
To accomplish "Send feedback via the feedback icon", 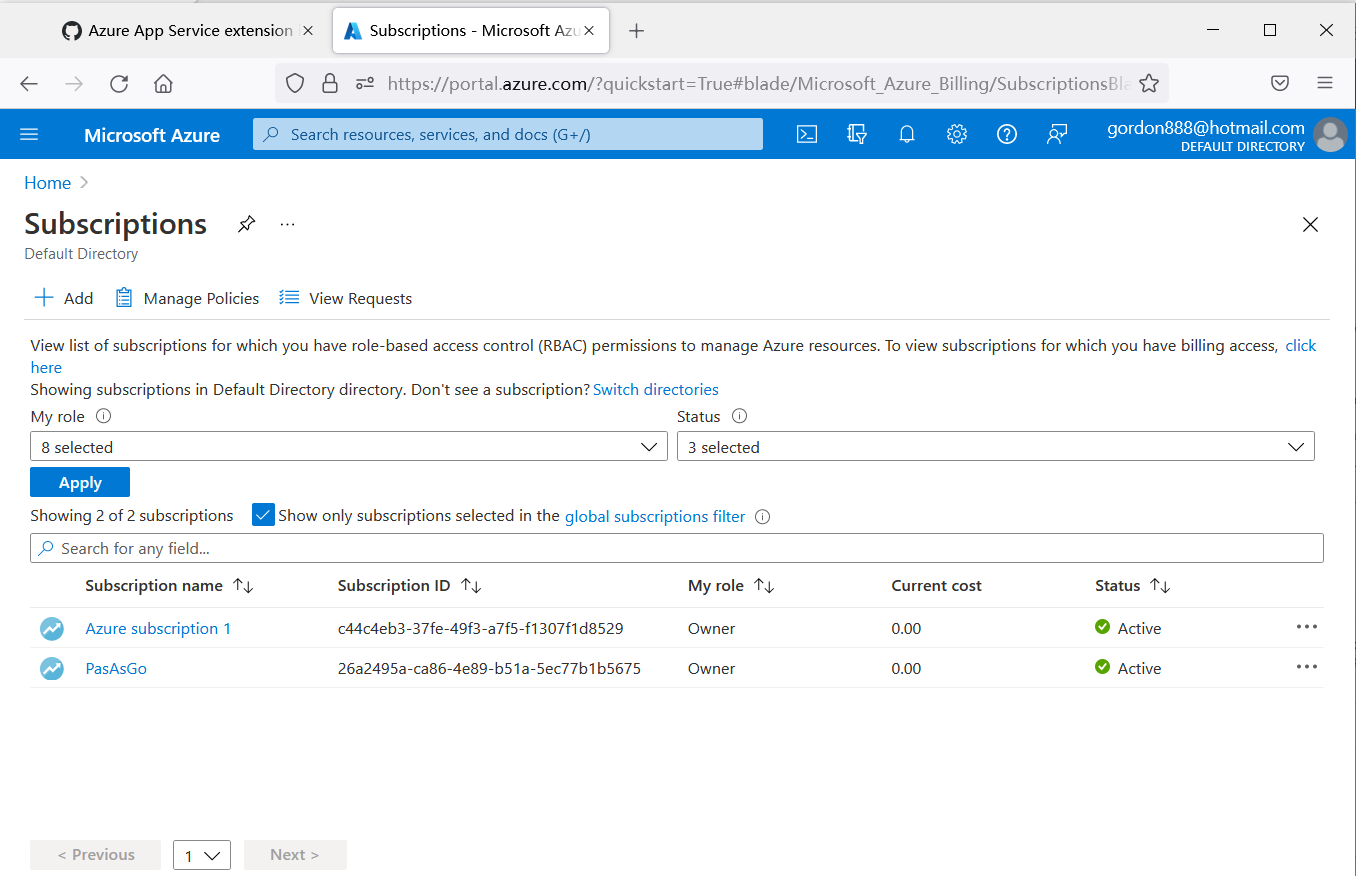I will (x=1057, y=133).
